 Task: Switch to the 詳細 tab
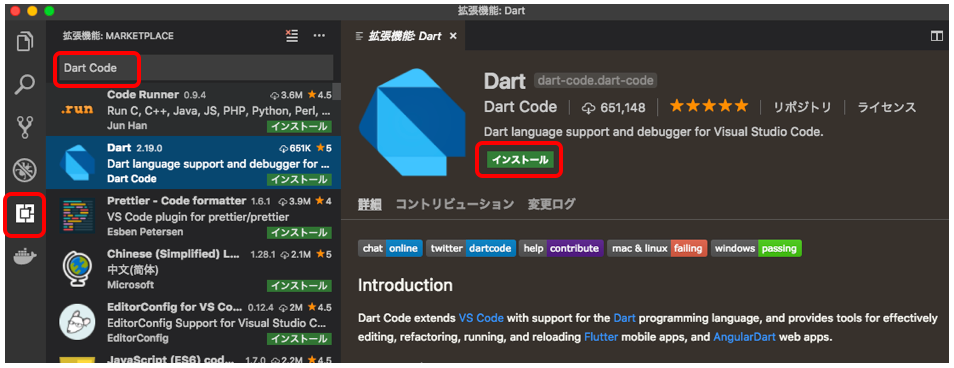click(x=369, y=204)
